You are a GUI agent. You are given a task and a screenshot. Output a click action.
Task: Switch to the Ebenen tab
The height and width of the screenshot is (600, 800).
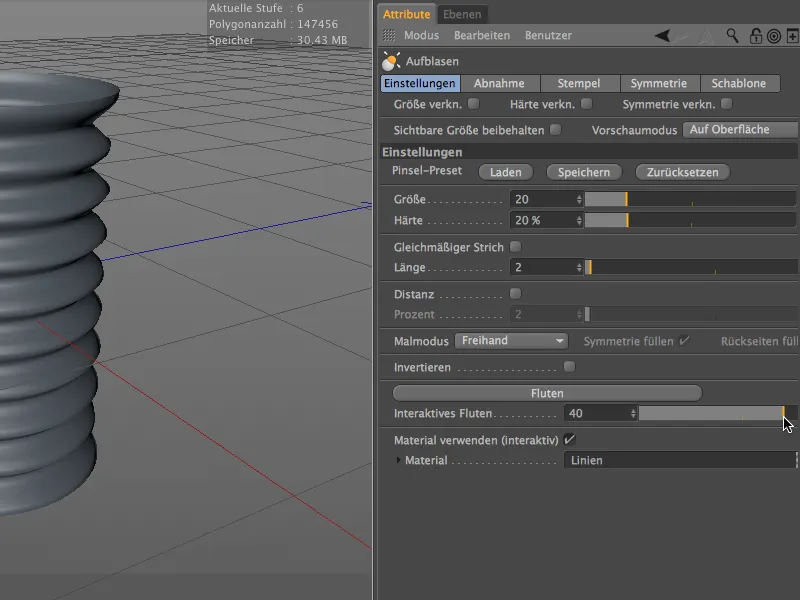tap(462, 14)
